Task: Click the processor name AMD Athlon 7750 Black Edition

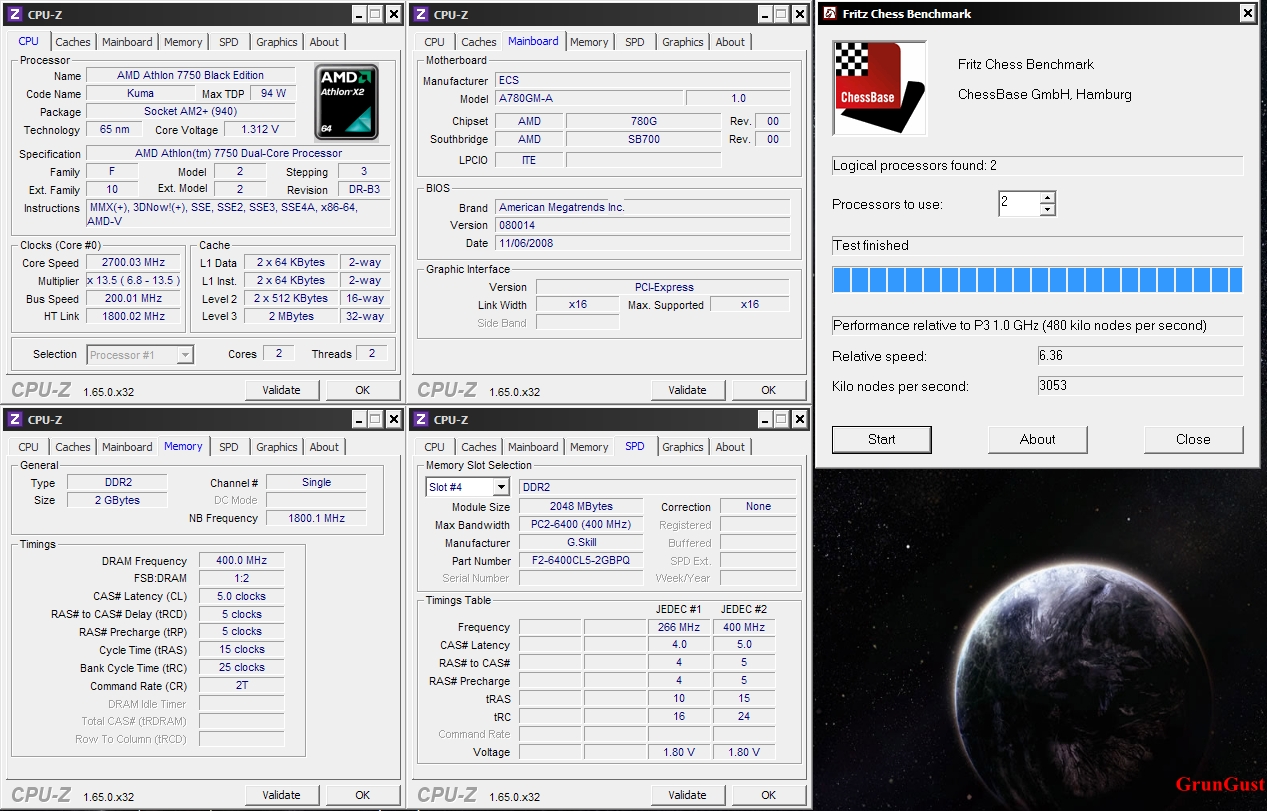Action: [191, 76]
